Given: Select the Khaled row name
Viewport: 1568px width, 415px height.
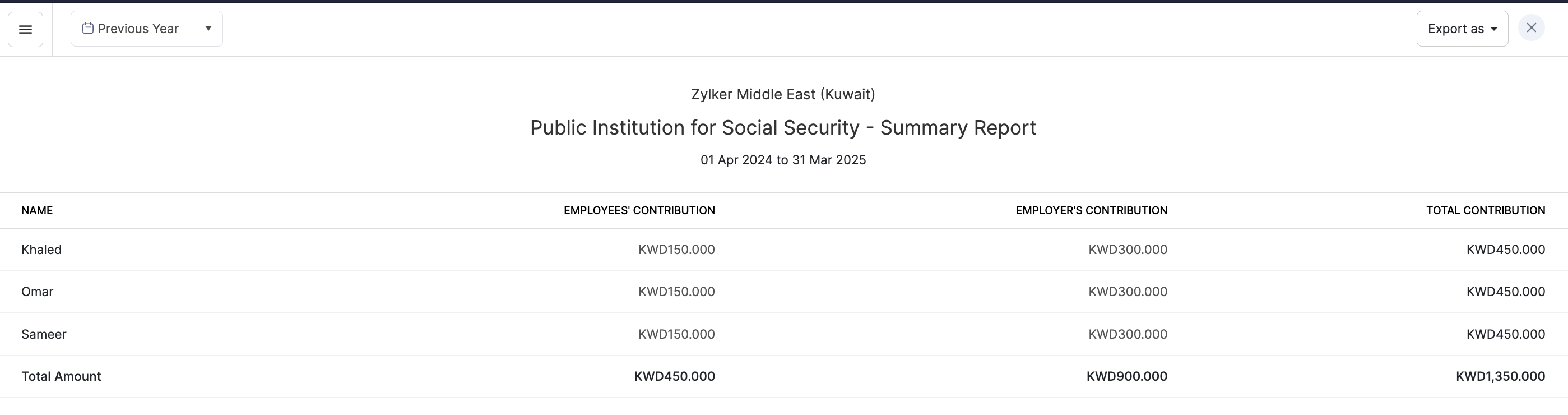Looking at the screenshot, I should click(41, 250).
